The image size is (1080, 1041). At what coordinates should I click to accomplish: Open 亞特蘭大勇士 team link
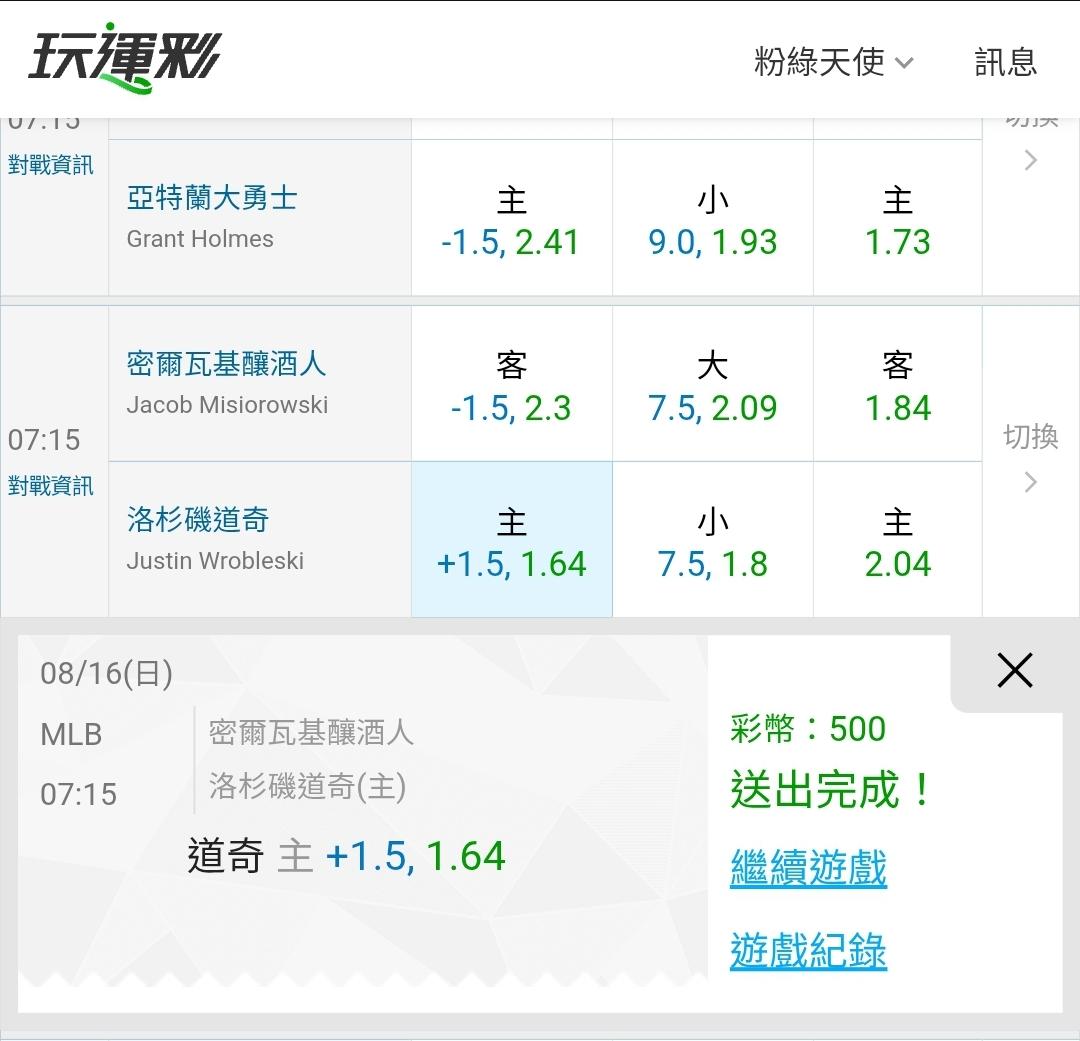[x=212, y=198]
